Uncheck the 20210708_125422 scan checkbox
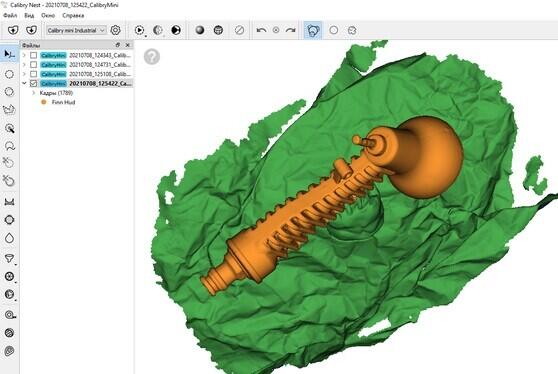Image resolution: width=558 pixels, height=374 pixels. point(33,83)
